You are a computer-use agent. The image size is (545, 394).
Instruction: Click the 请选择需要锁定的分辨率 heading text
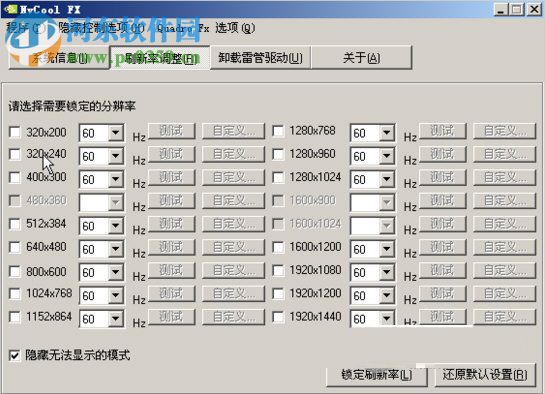click(72, 106)
